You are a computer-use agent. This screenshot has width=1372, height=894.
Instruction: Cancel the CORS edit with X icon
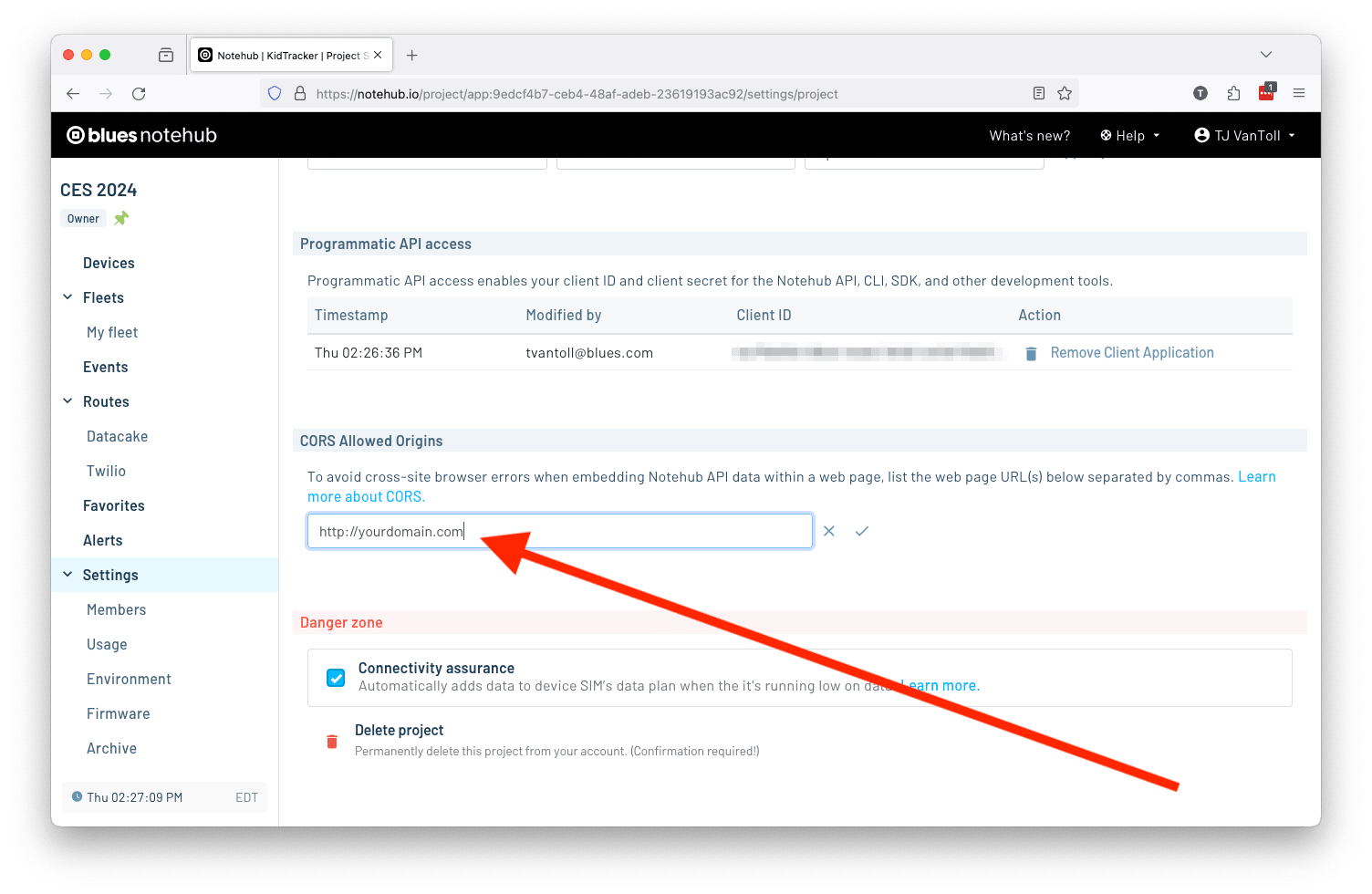829,531
